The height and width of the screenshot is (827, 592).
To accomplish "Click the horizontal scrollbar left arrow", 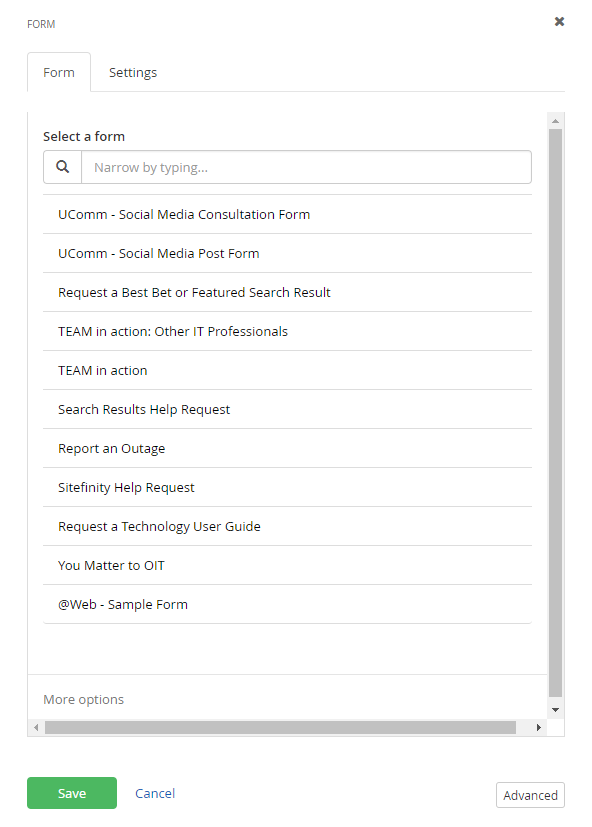I will 36,728.
